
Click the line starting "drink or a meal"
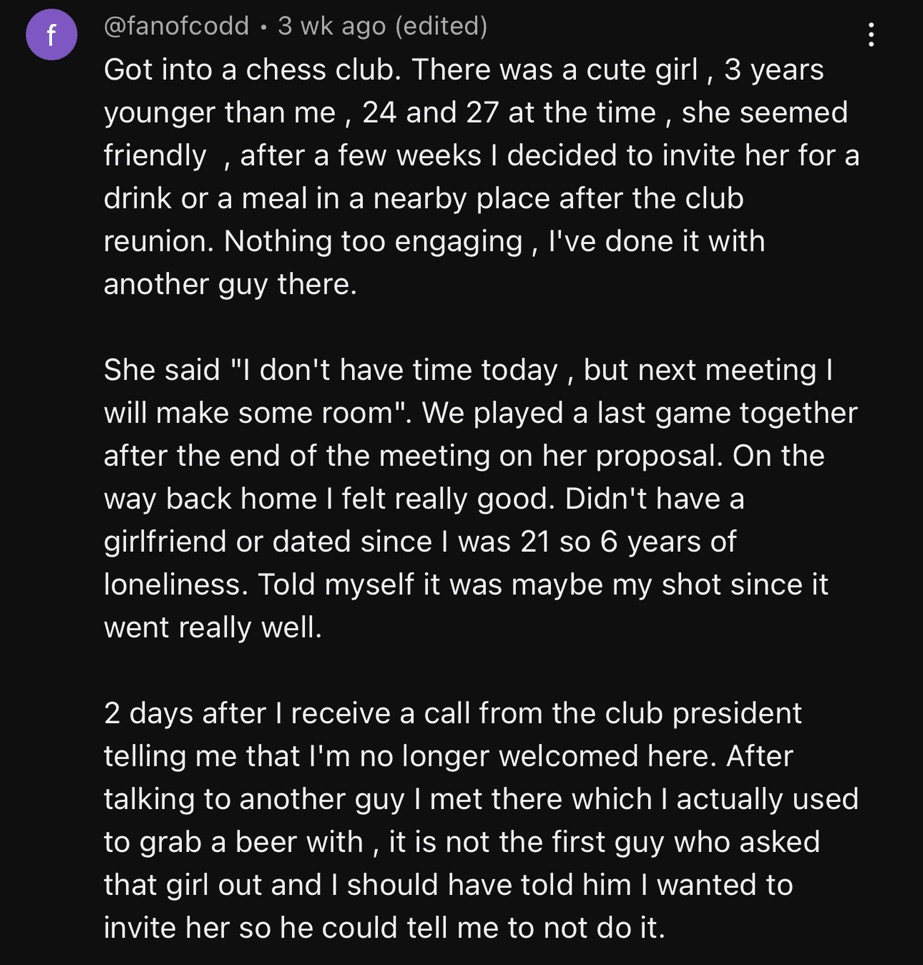[423, 198]
